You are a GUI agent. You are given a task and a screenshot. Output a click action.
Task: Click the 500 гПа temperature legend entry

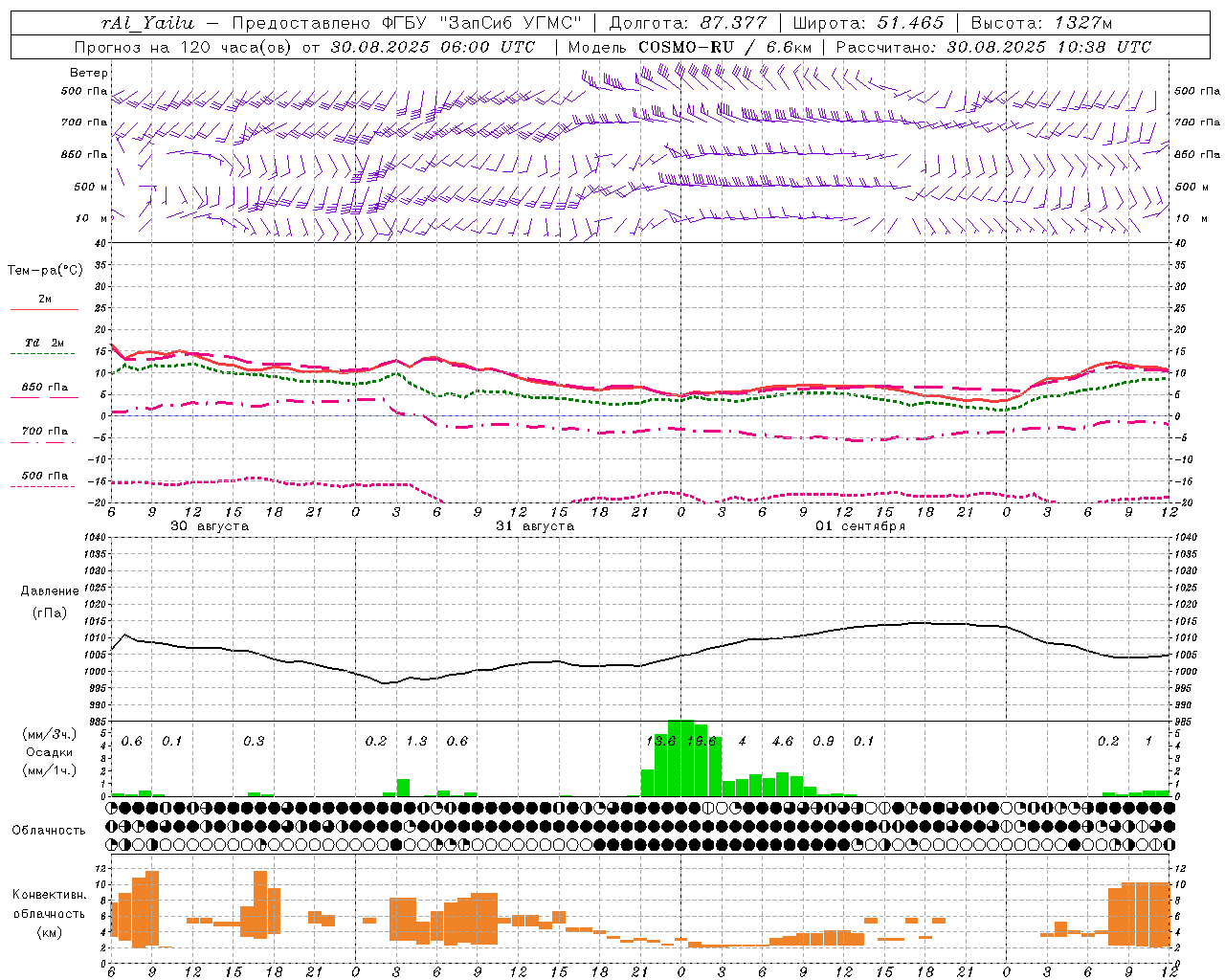(x=44, y=476)
